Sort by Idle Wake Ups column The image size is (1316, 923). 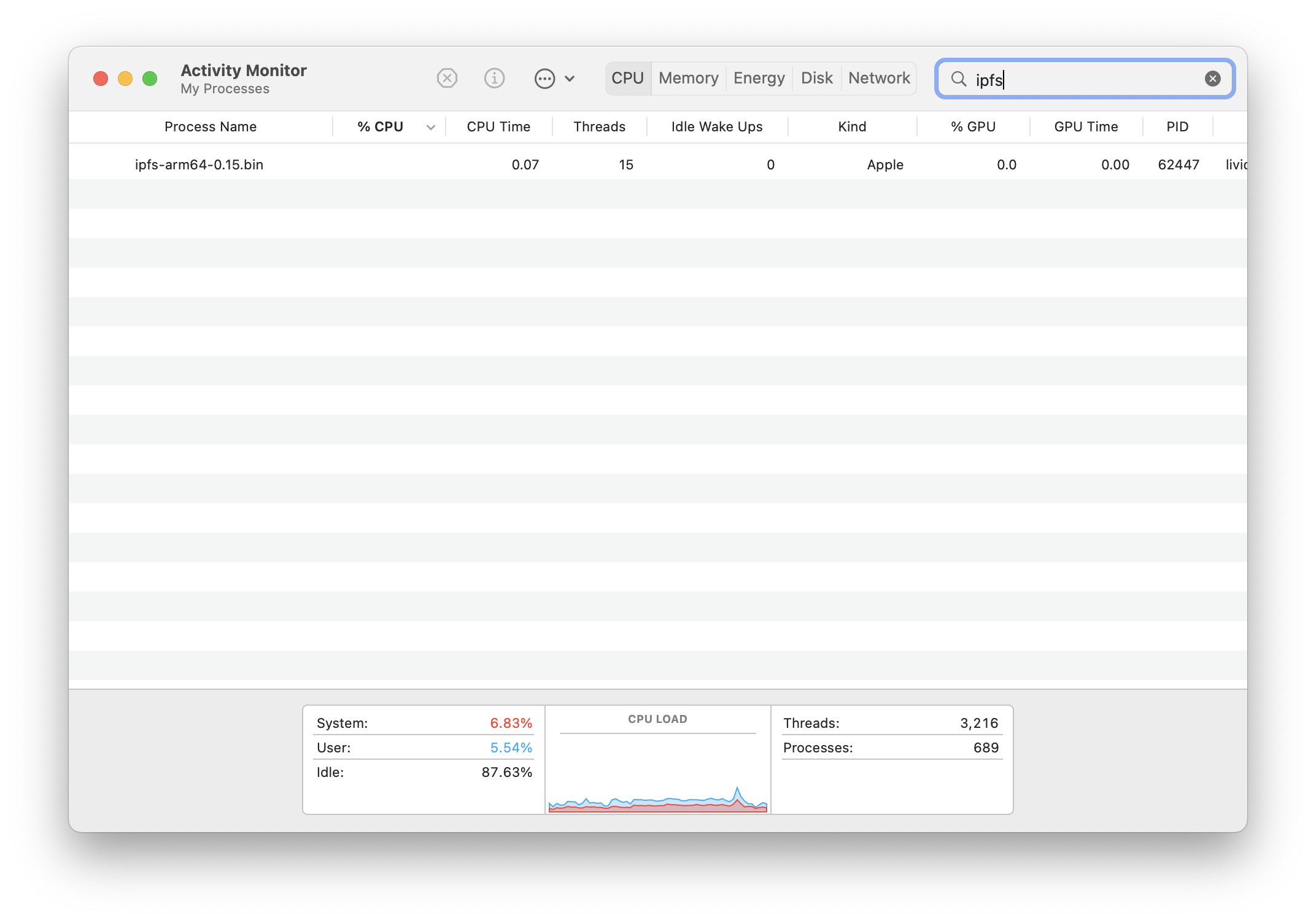(x=716, y=127)
